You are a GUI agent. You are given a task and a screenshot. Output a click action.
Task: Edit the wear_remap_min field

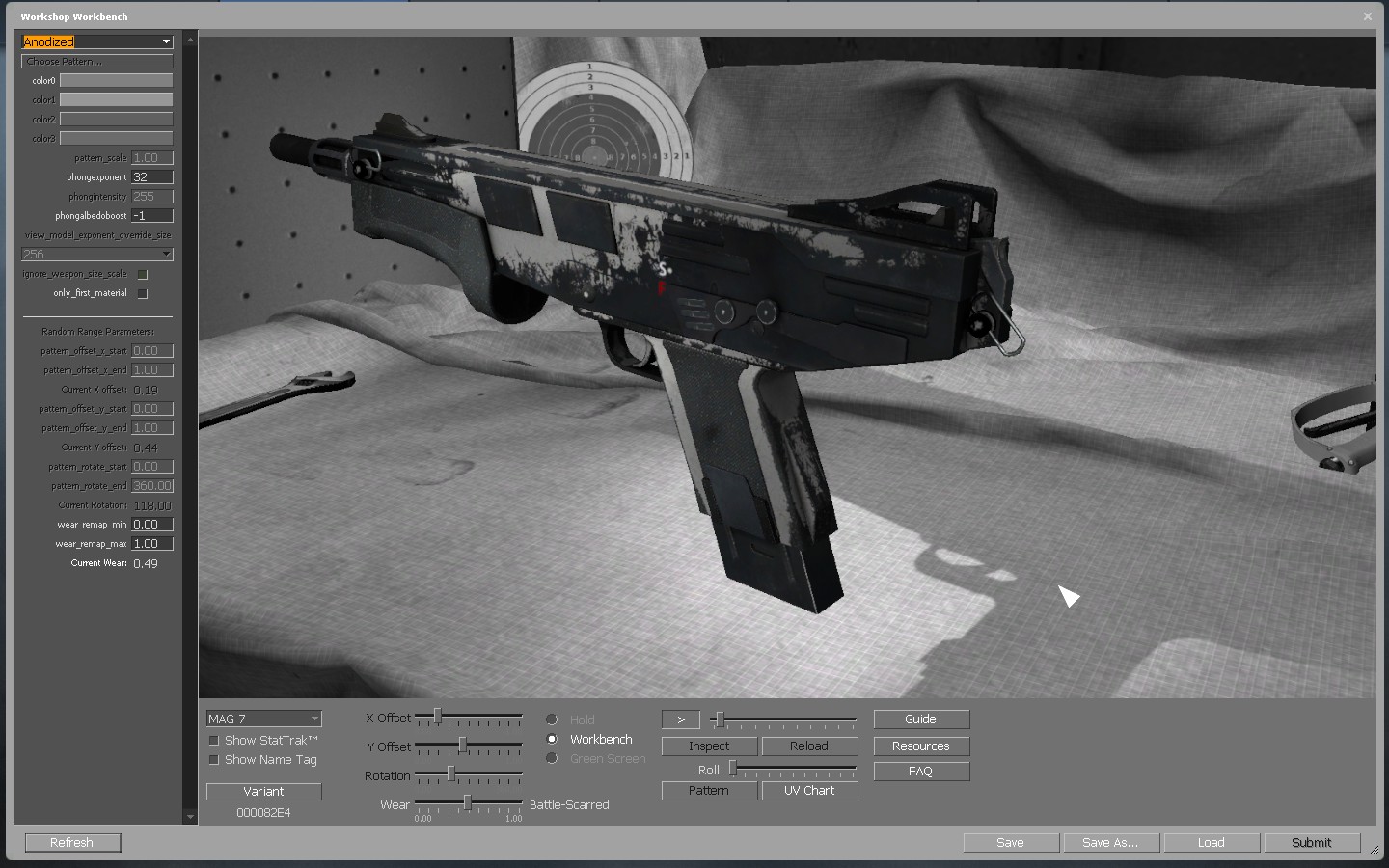click(152, 524)
